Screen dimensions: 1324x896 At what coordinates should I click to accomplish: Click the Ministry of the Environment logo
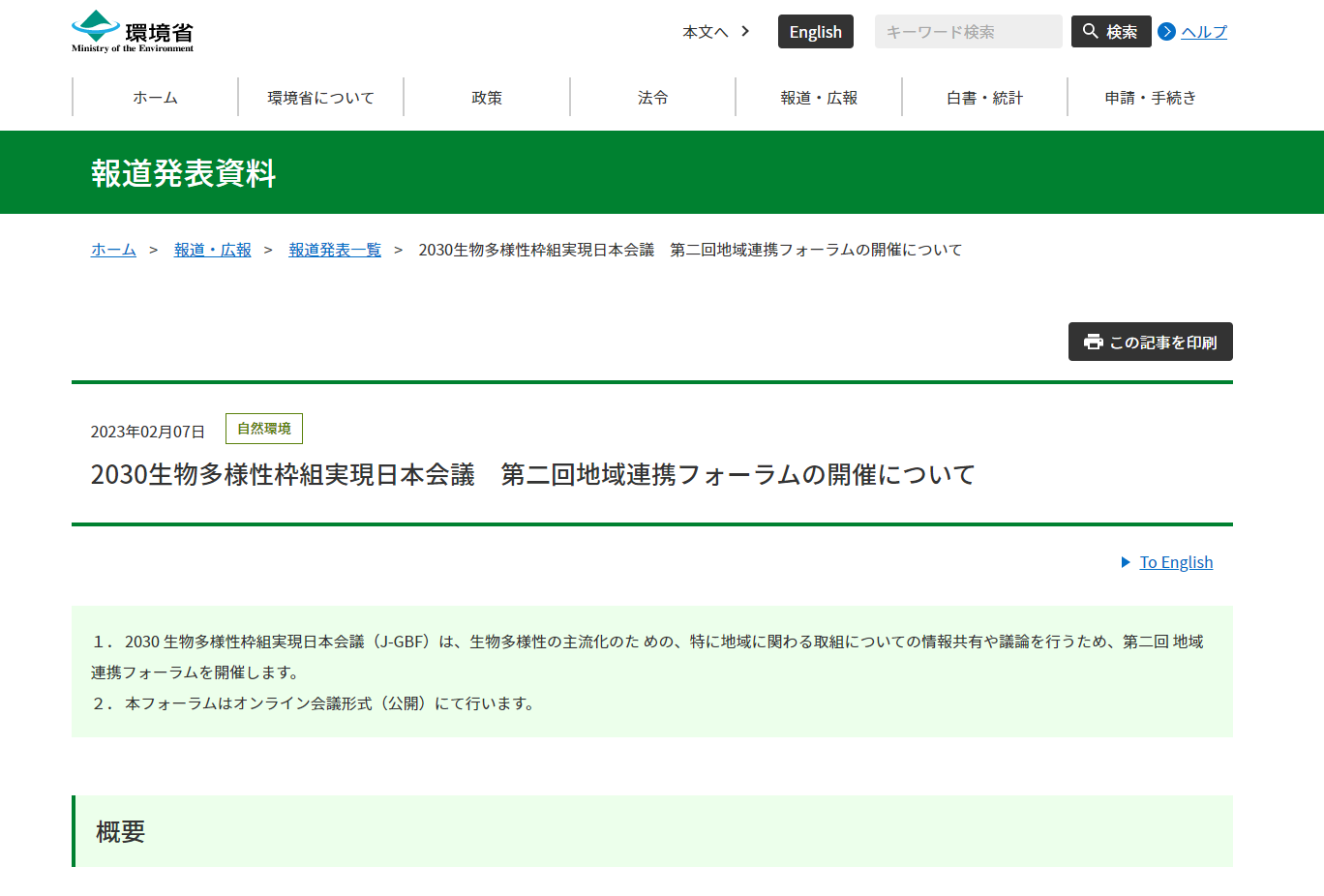(133, 32)
